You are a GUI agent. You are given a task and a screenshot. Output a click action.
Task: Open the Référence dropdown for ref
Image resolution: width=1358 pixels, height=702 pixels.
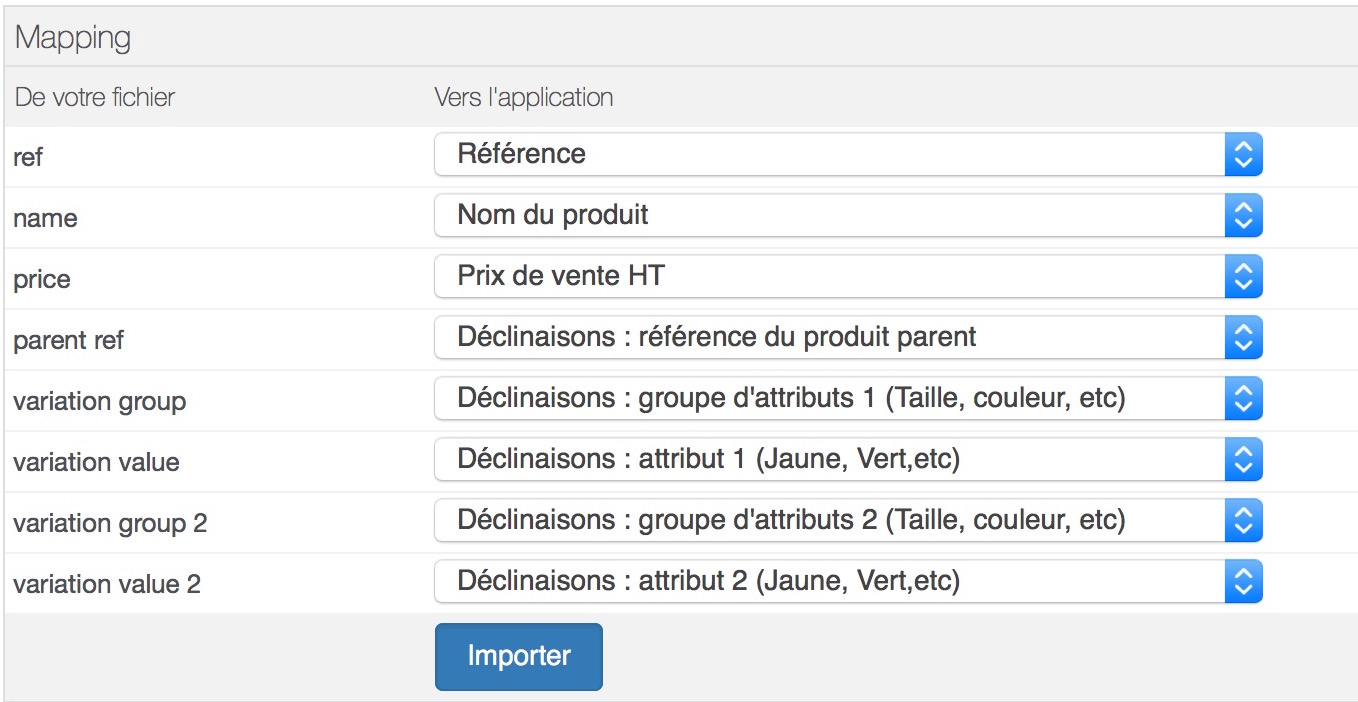click(x=848, y=154)
